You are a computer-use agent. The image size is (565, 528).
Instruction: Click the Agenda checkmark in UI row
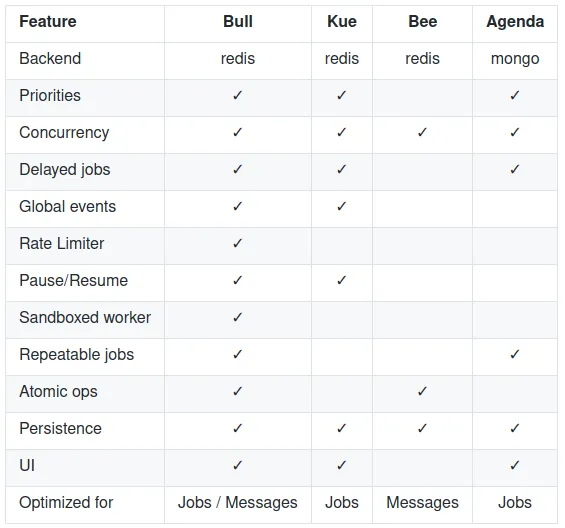[515, 465]
